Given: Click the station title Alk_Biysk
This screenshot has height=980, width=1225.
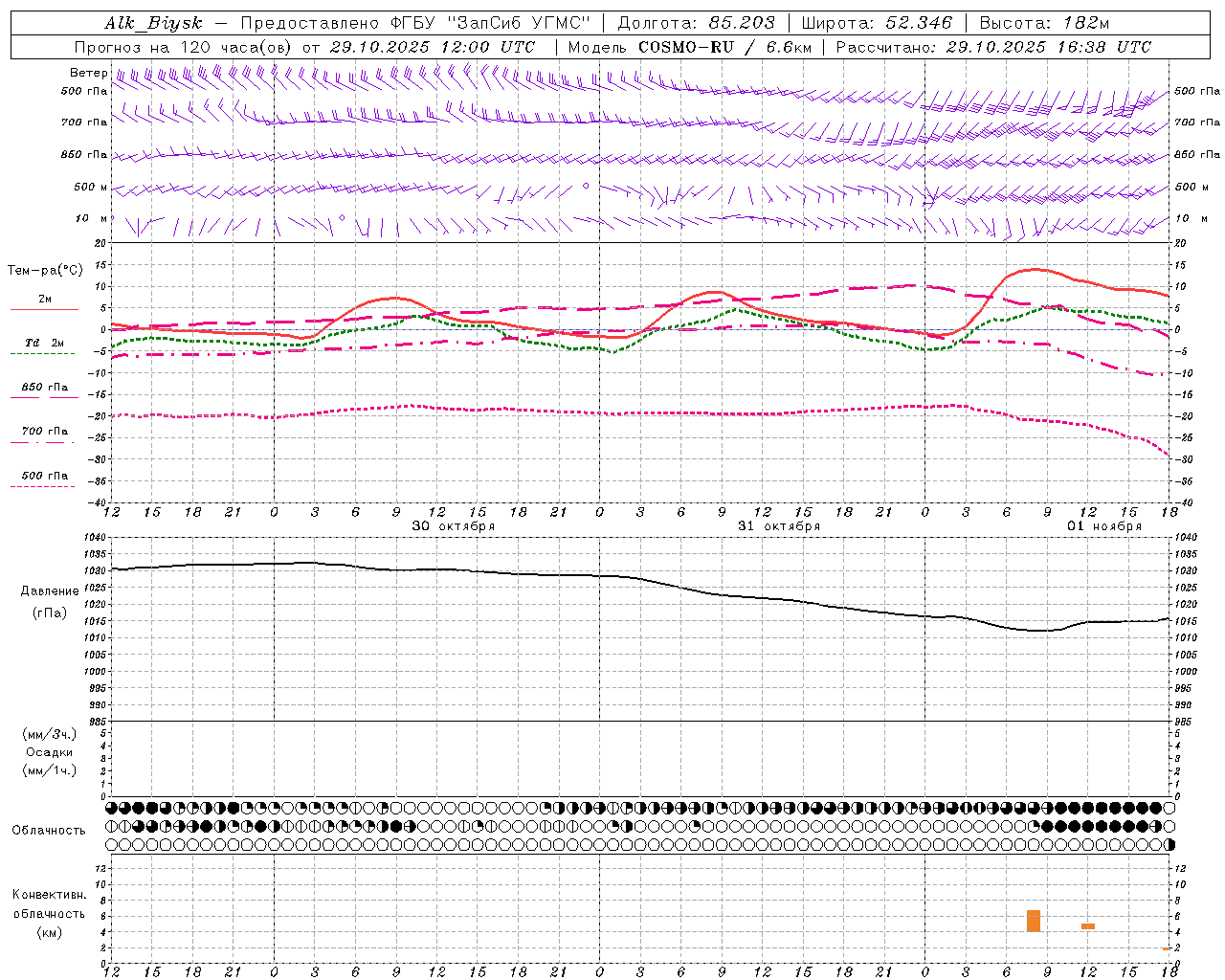Looking at the screenshot, I should (153, 23).
